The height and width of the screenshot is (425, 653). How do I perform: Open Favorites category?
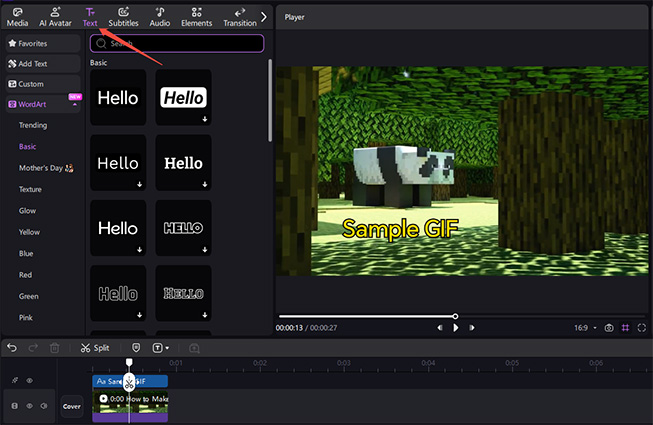[43, 43]
